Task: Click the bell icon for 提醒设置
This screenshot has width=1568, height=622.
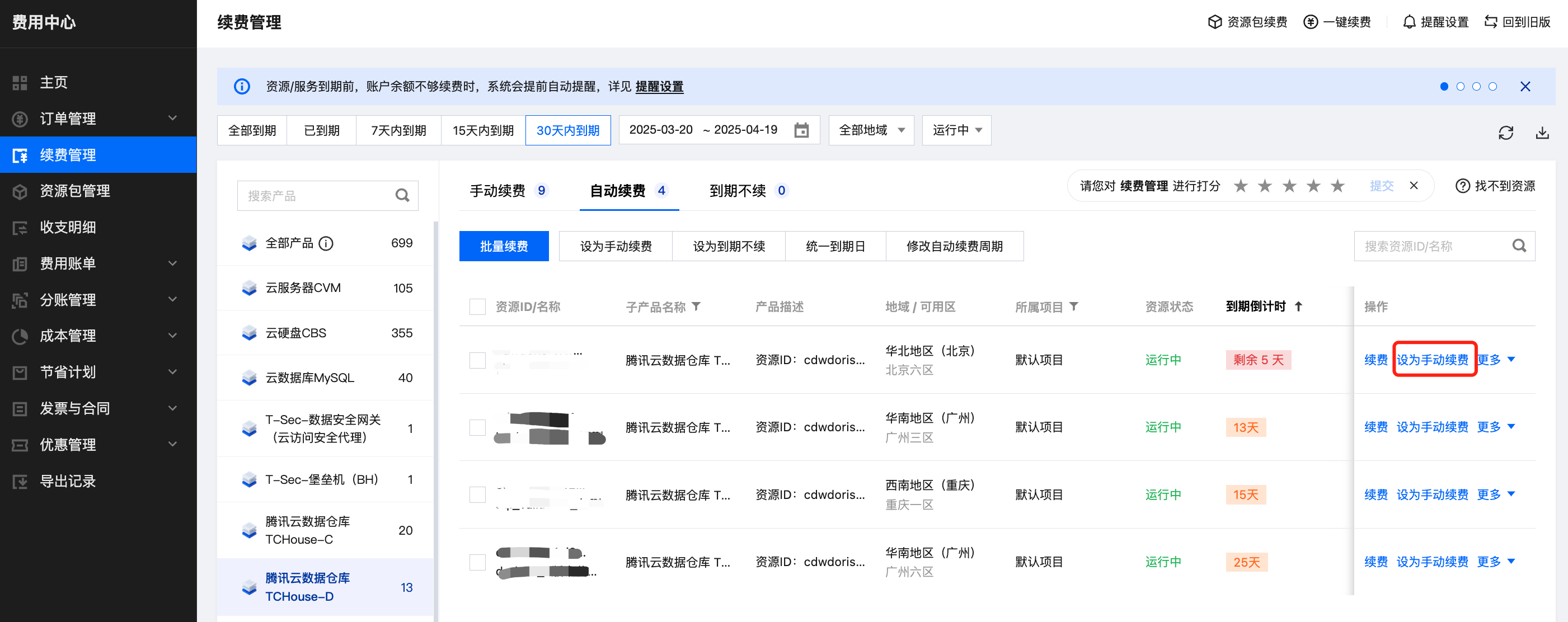Action: [1409, 22]
